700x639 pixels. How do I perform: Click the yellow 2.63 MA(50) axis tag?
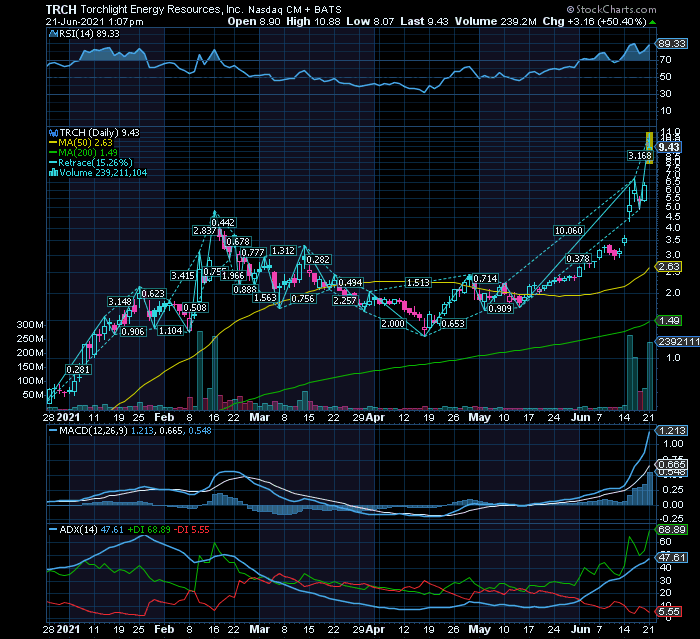668,267
